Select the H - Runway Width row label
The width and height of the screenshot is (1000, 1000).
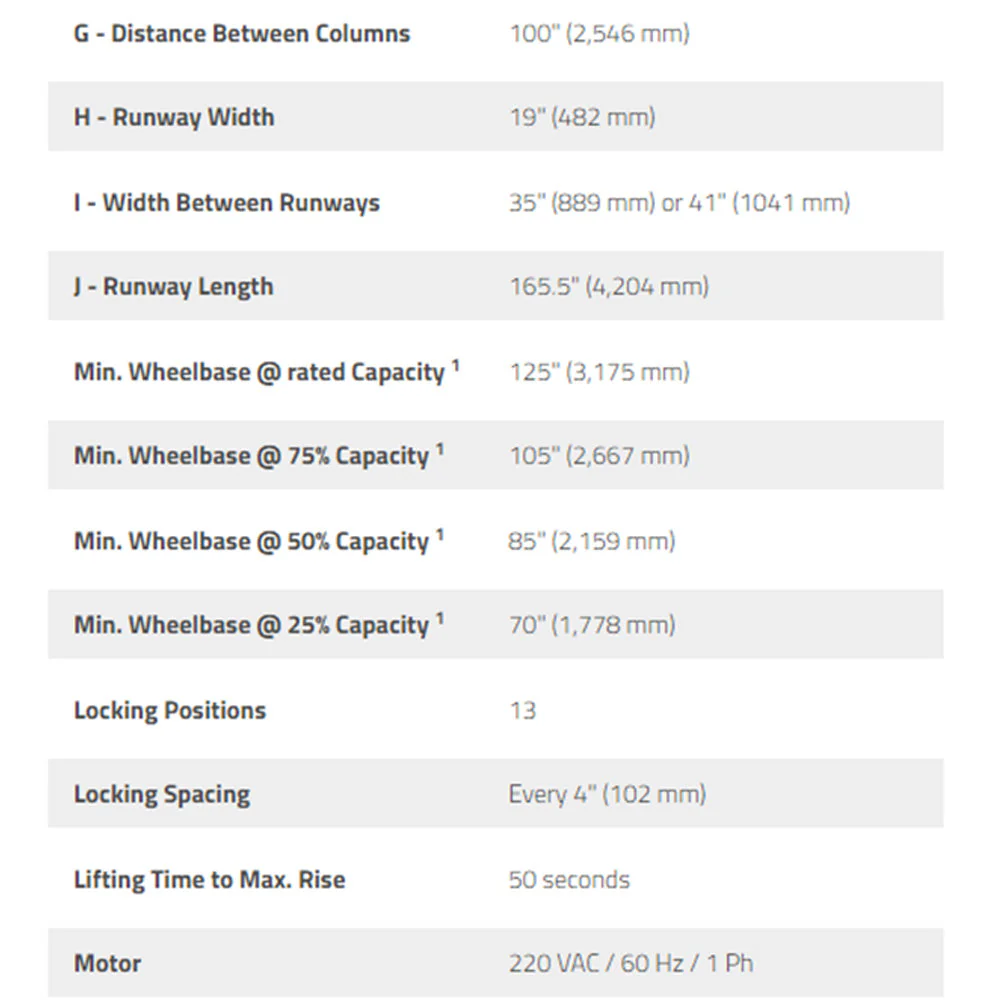coord(174,117)
